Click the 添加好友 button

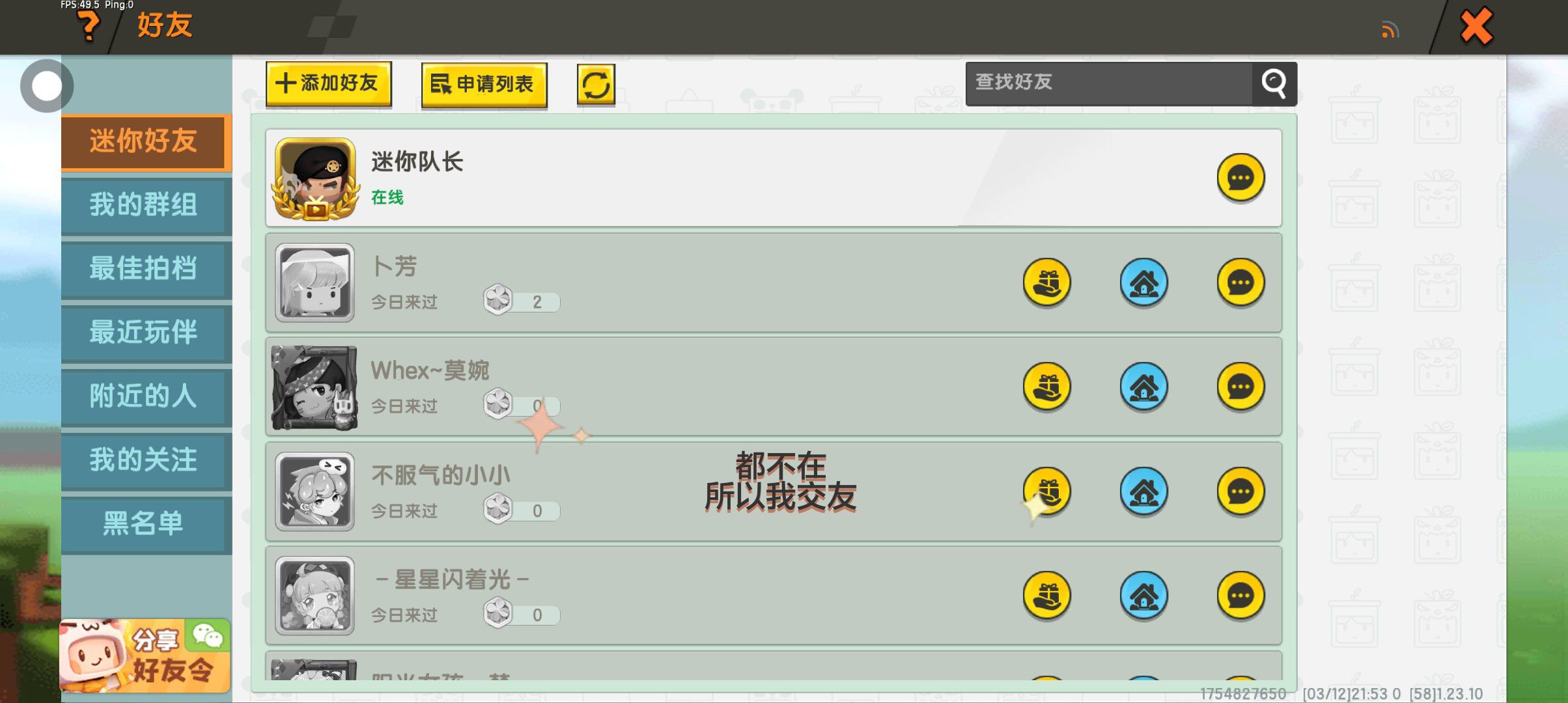coord(329,84)
